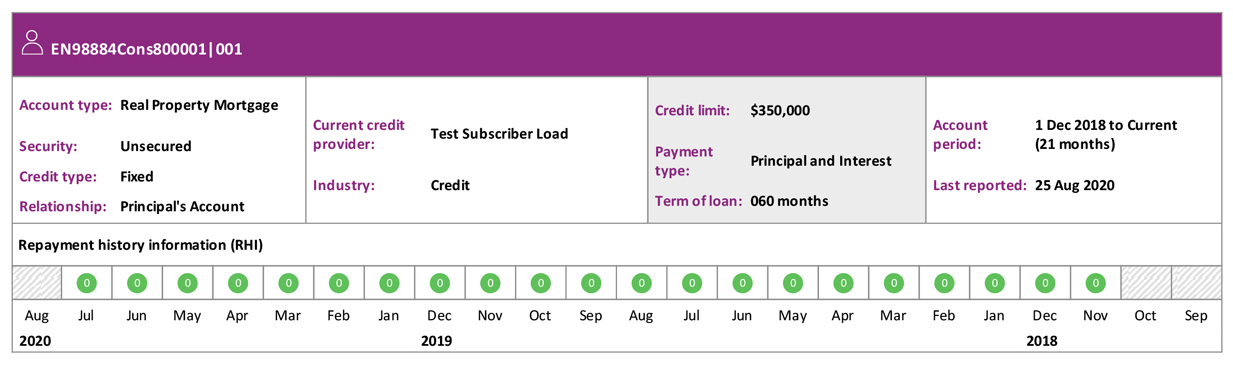Click the November 2018 green status circle
1233x365 pixels.
click(1096, 283)
